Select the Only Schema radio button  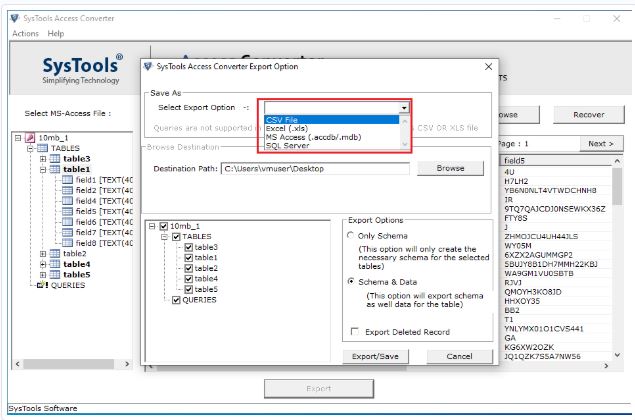(351, 235)
